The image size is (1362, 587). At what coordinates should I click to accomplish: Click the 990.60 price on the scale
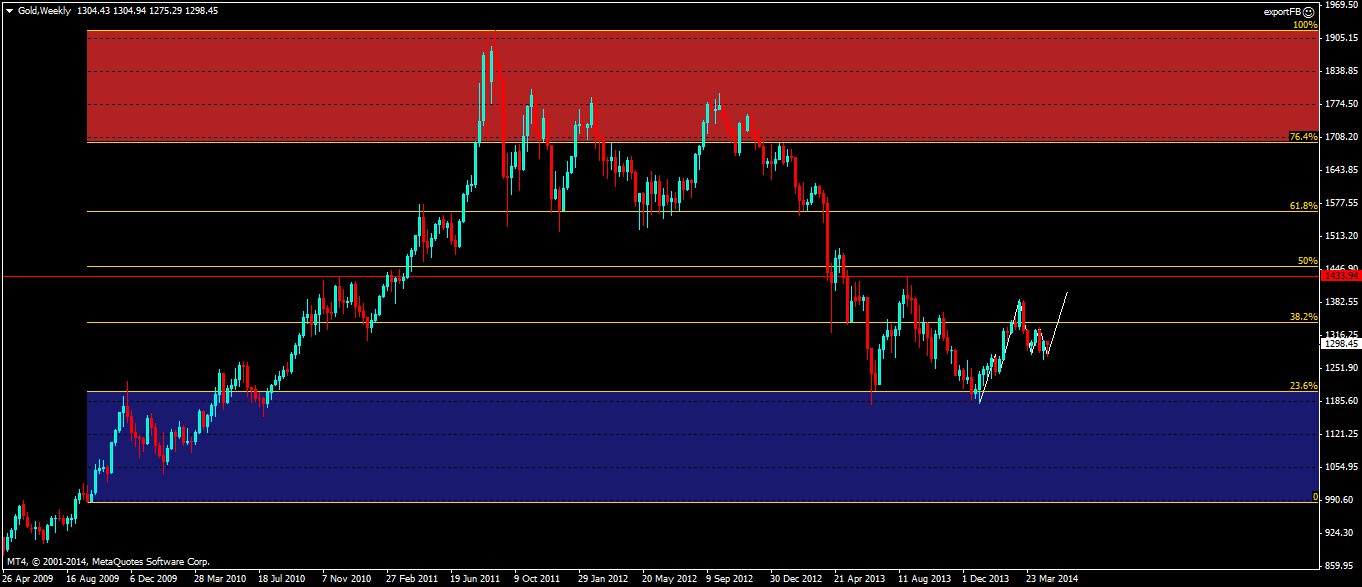click(1340, 499)
